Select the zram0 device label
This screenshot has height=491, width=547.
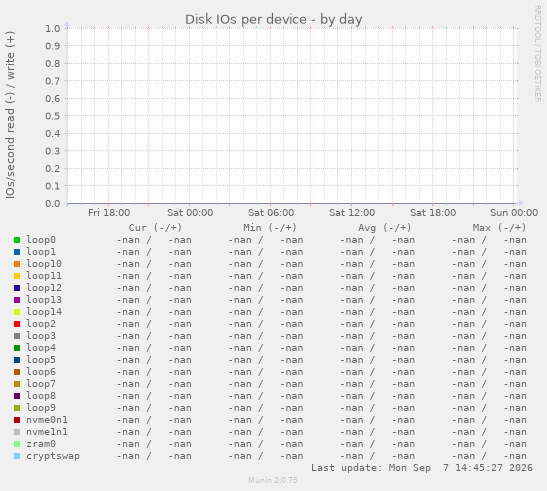click(41, 444)
